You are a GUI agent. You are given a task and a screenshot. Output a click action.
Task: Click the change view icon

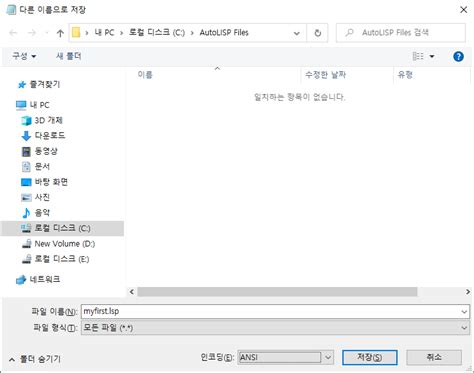pos(418,56)
